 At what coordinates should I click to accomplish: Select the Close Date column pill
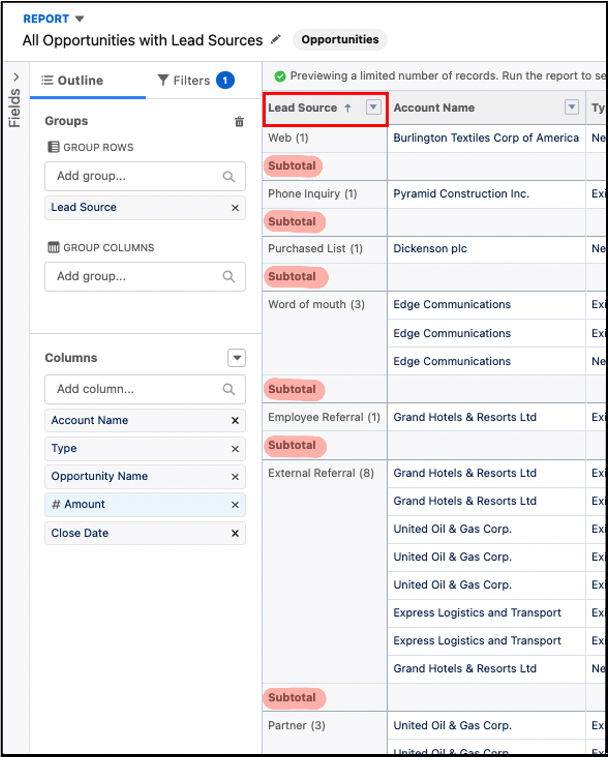(x=145, y=533)
